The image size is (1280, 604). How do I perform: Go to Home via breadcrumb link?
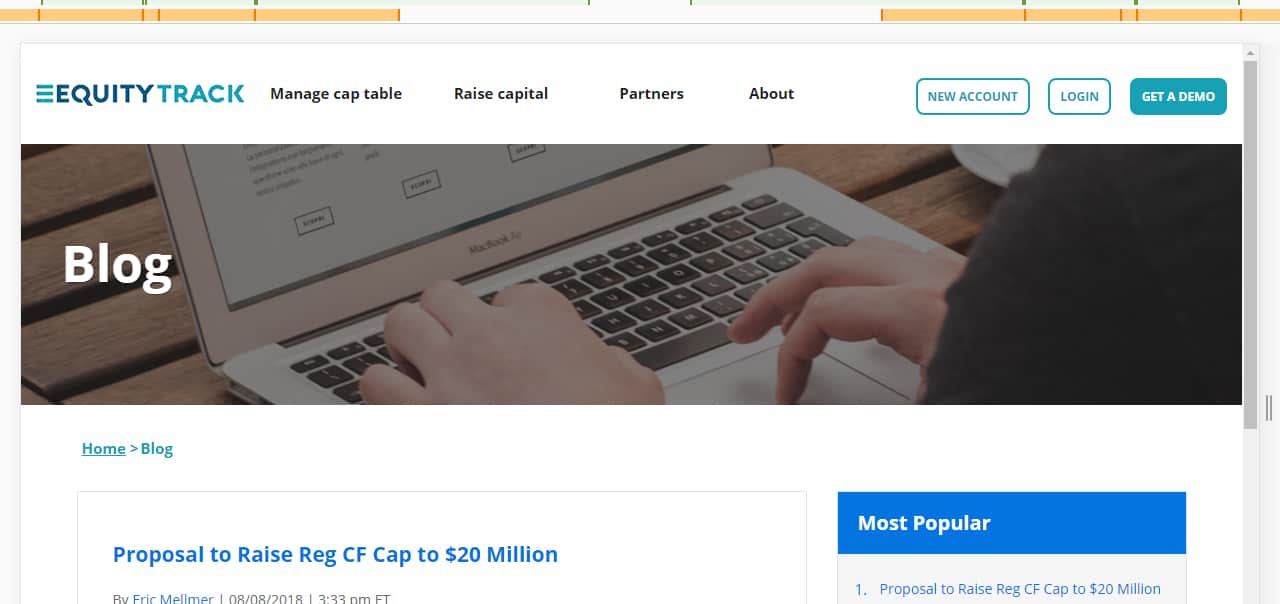pos(104,449)
